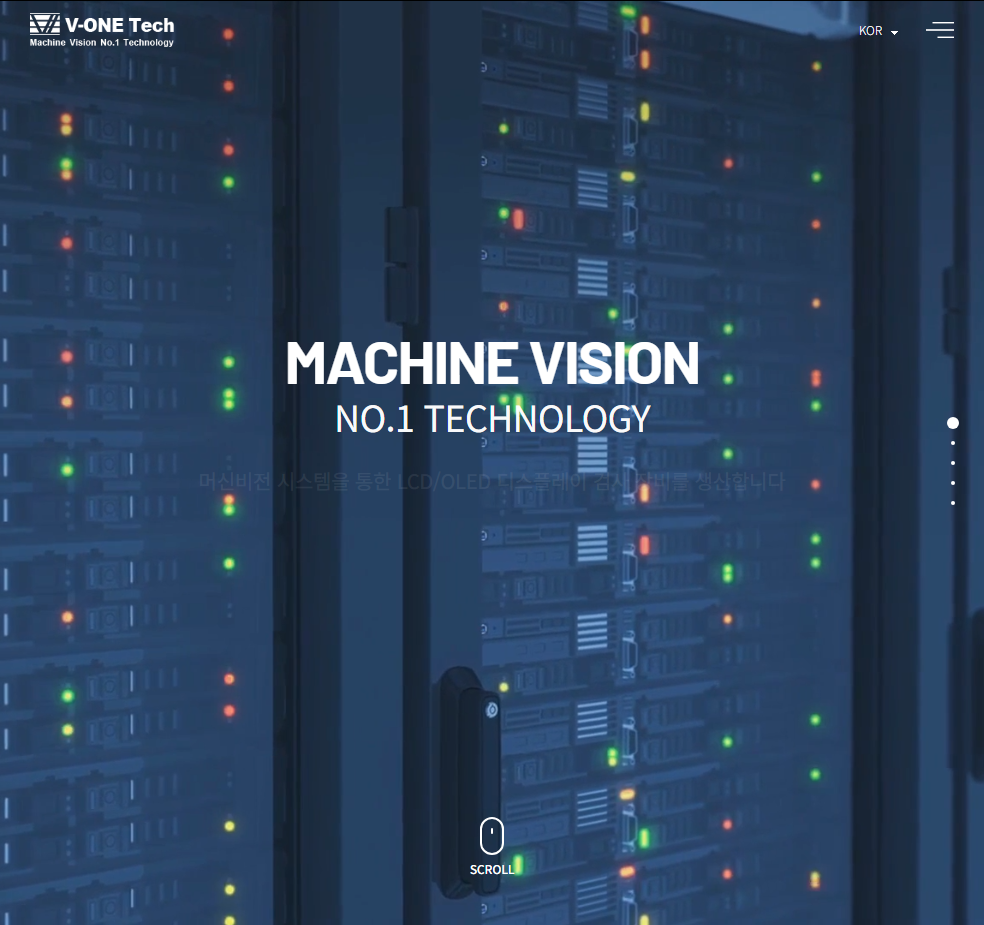Select the first (active) section dot
Viewport: 984px width, 925px height.
953,423
